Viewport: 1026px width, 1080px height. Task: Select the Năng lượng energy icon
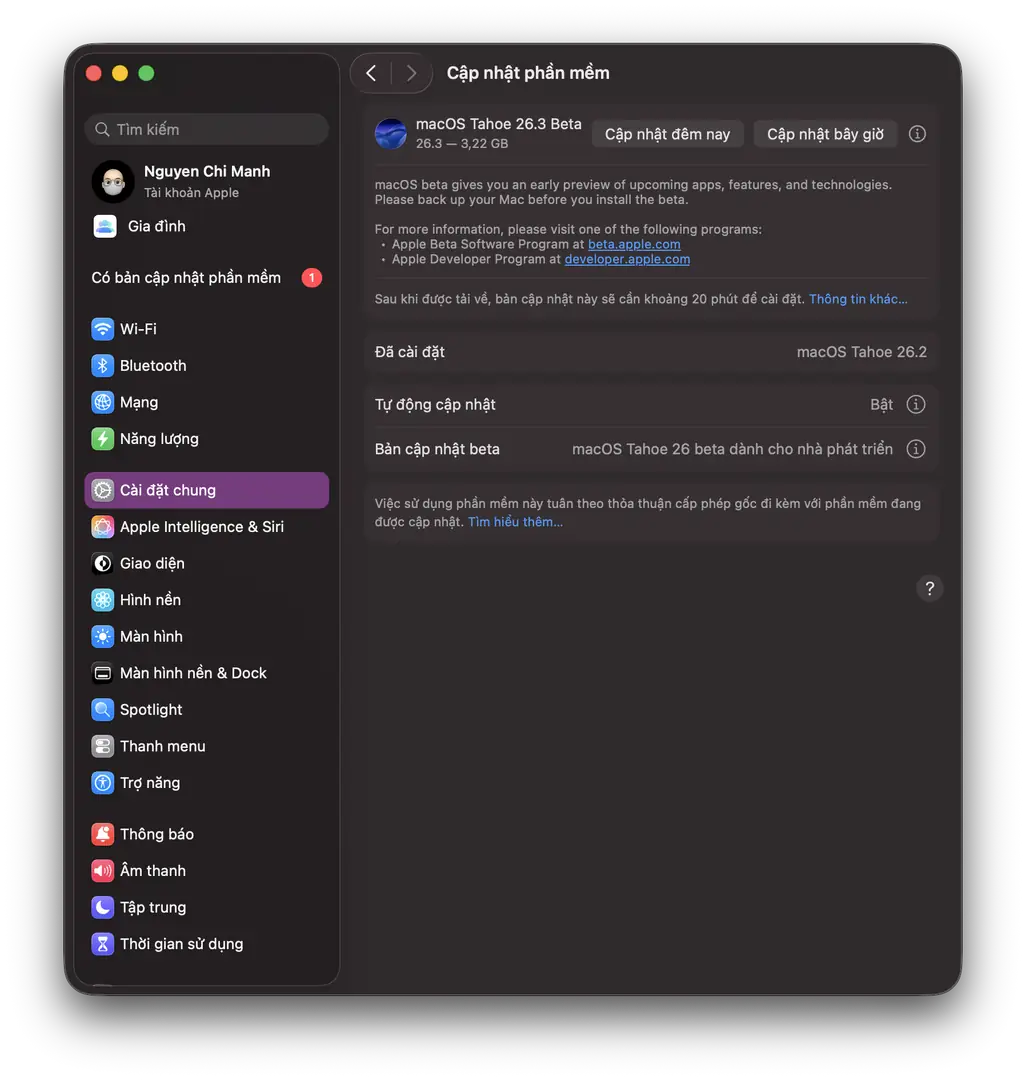point(103,439)
